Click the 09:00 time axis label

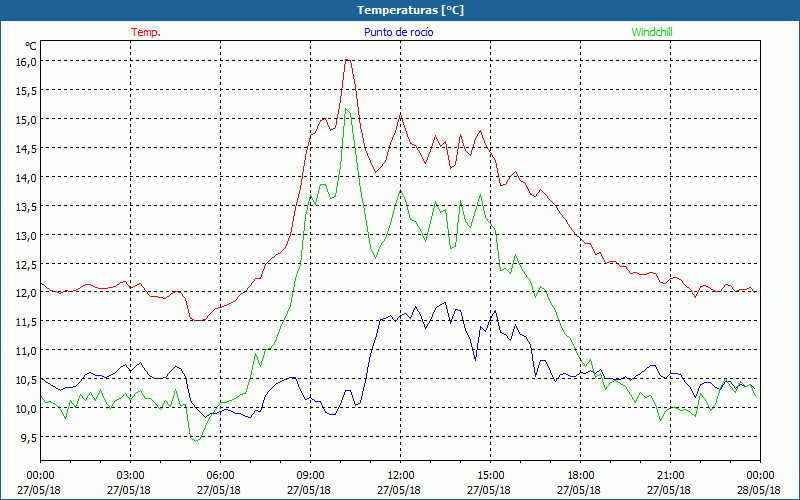click(x=311, y=476)
